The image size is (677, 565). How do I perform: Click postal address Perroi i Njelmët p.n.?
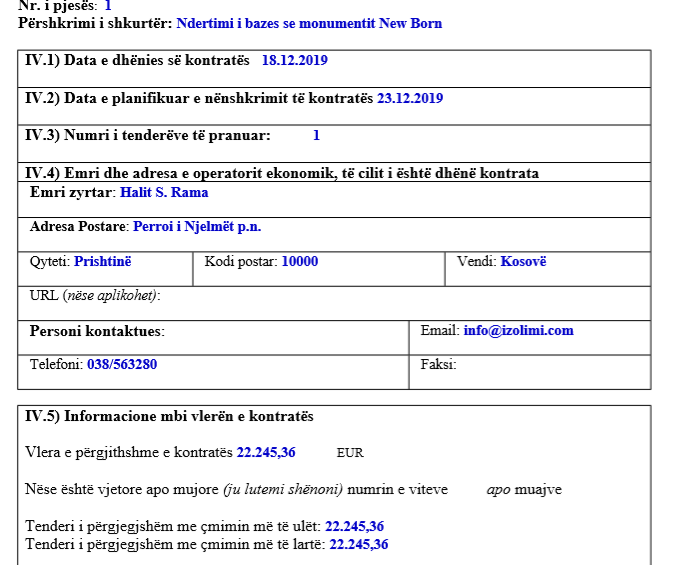point(197,226)
